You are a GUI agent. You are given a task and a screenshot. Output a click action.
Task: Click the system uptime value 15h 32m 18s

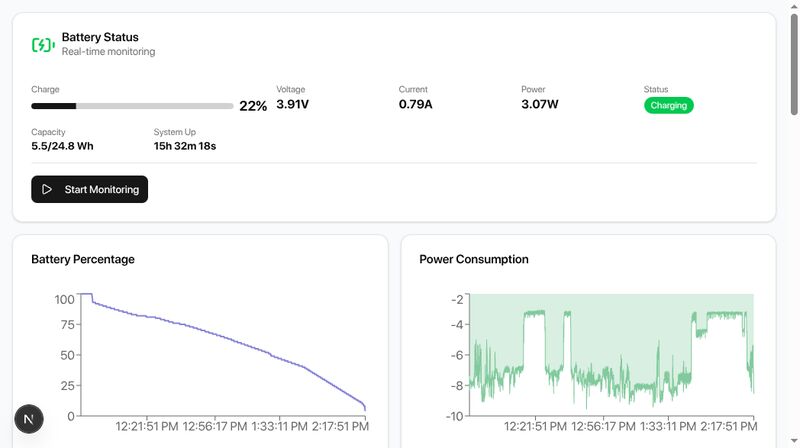(185, 146)
